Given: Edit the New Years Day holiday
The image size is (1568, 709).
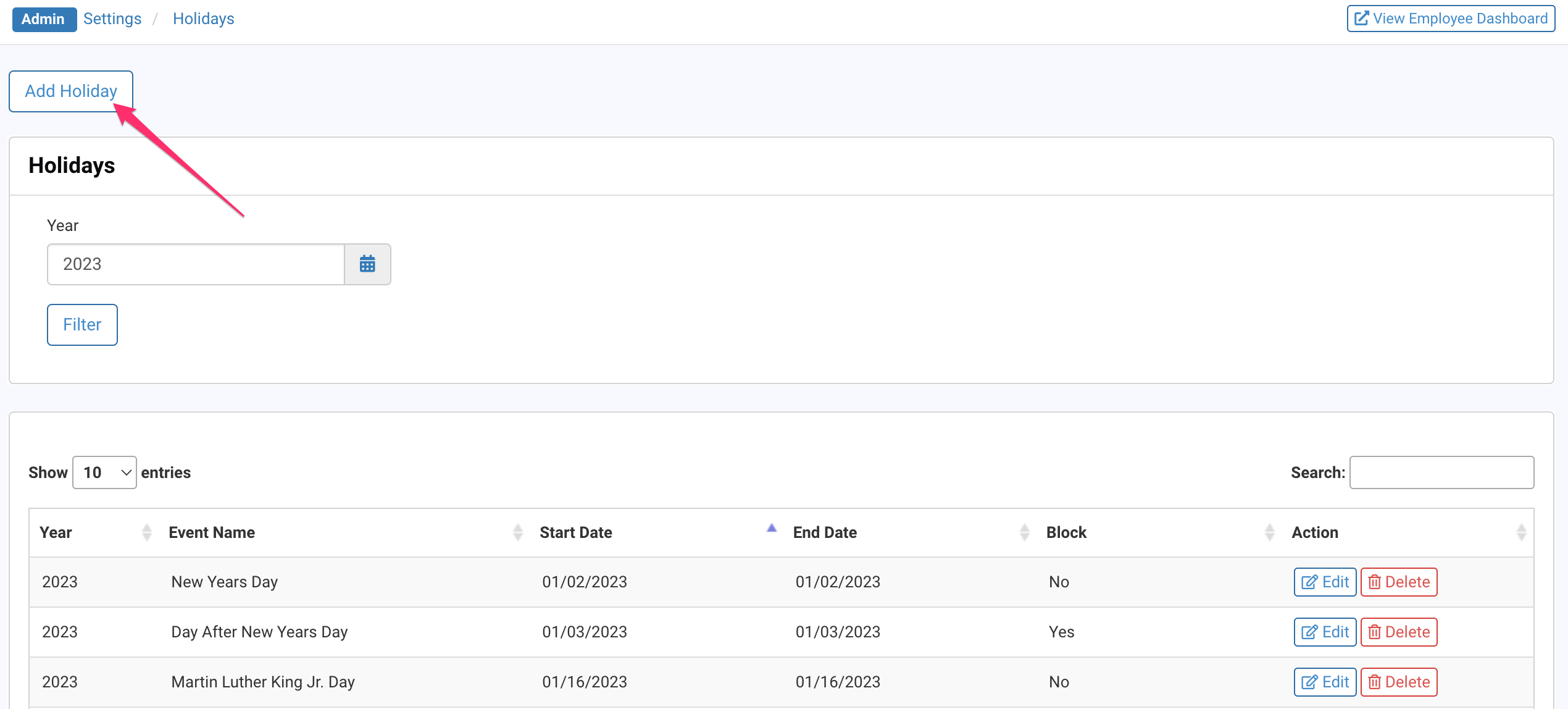Looking at the screenshot, I should pyautogui.click(x=1325, y=582).
